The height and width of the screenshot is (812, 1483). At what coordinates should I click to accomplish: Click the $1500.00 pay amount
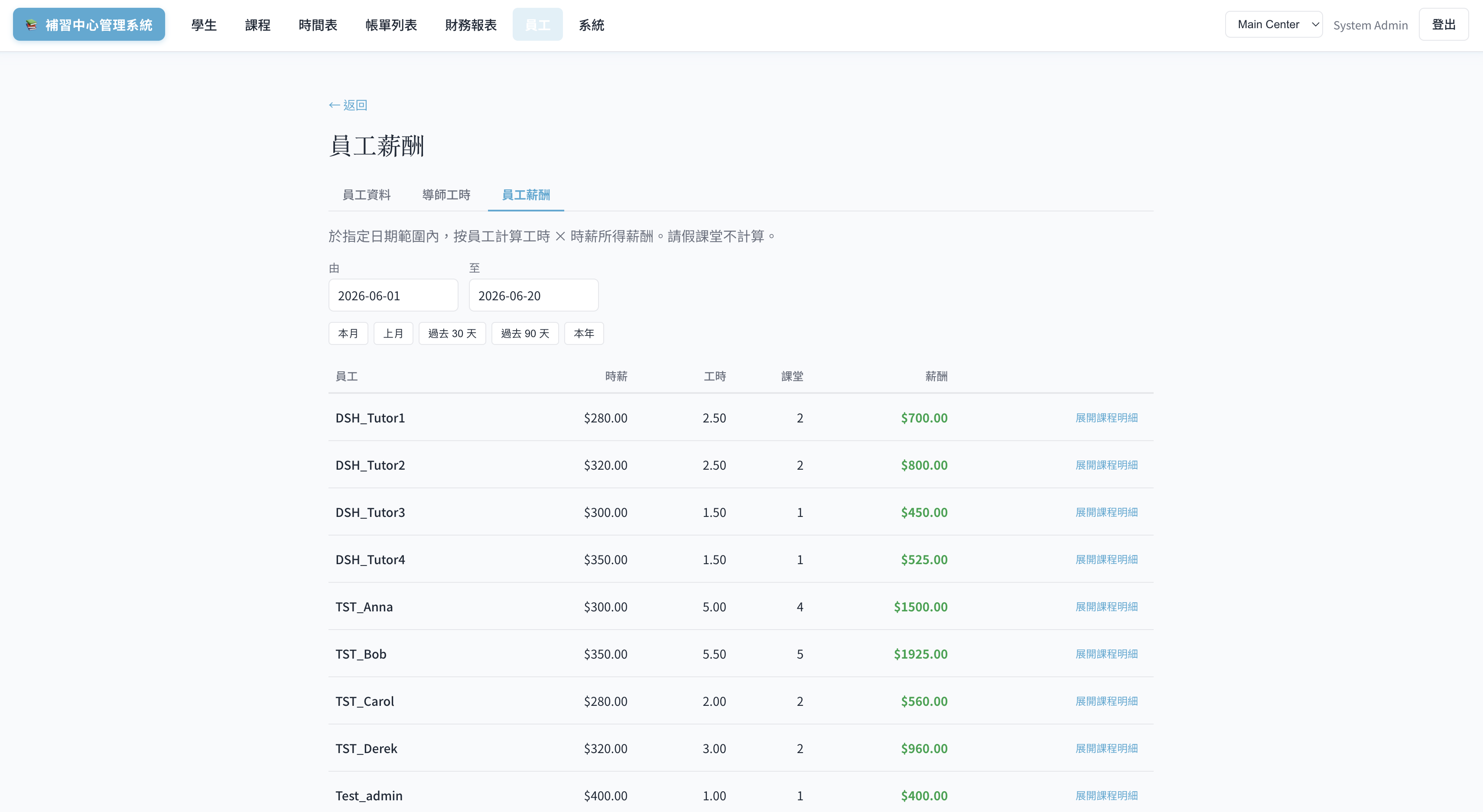(x=920, y=607)
